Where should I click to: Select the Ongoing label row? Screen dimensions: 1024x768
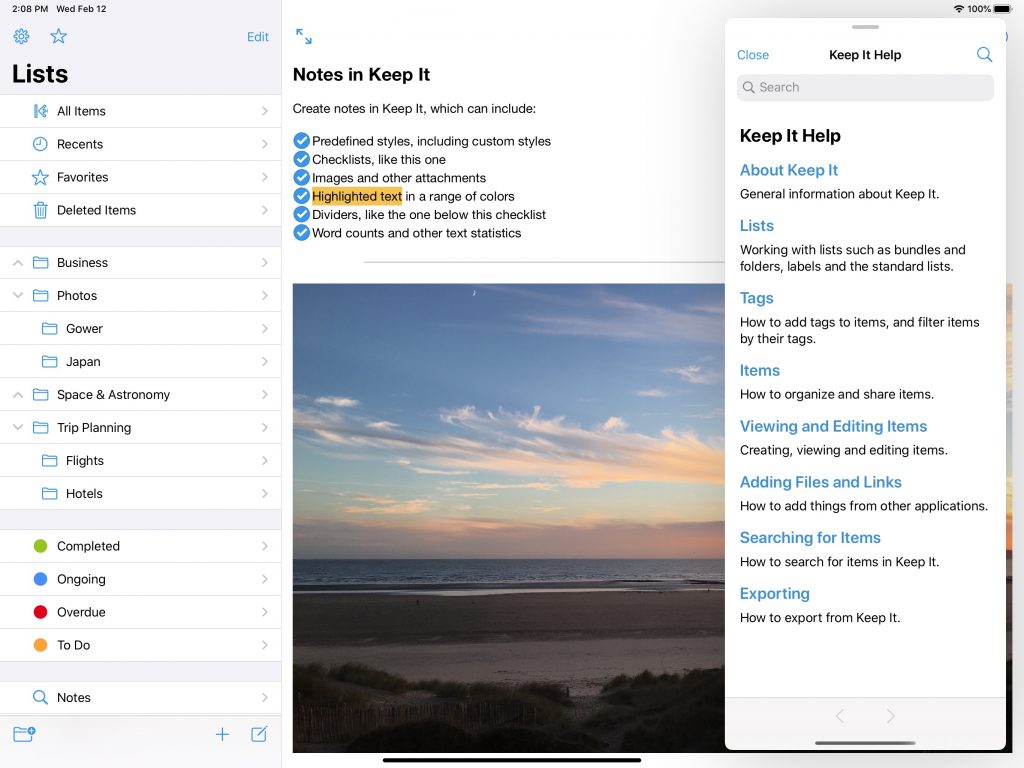(x=140, y=579)
